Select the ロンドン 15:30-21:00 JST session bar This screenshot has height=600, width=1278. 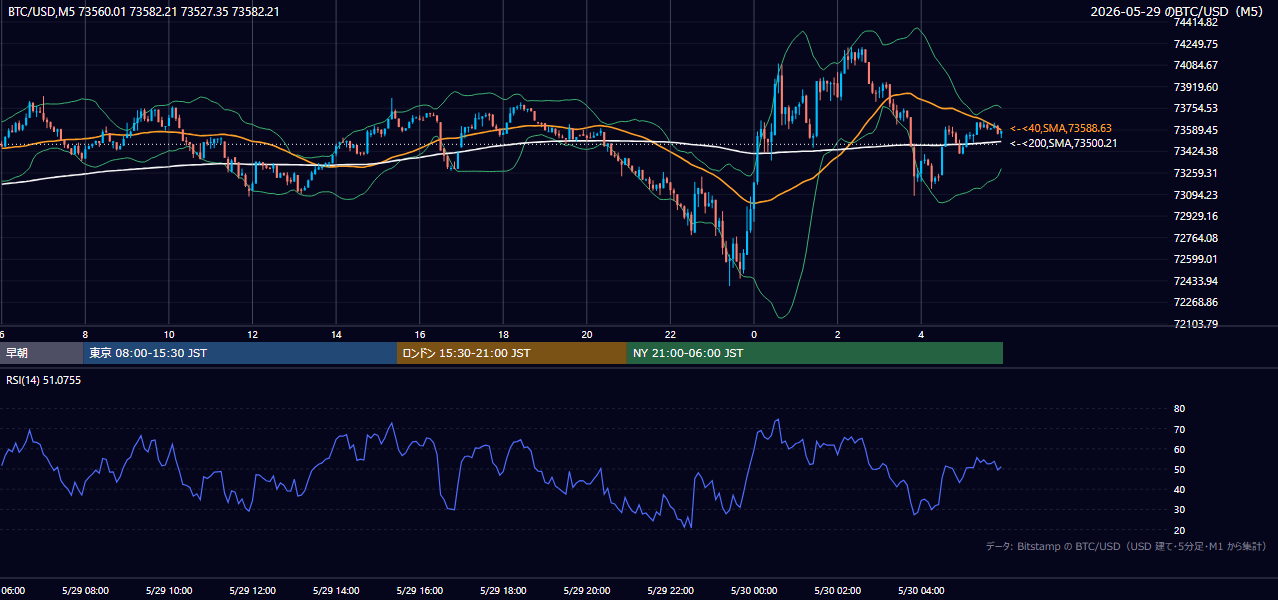512,353
